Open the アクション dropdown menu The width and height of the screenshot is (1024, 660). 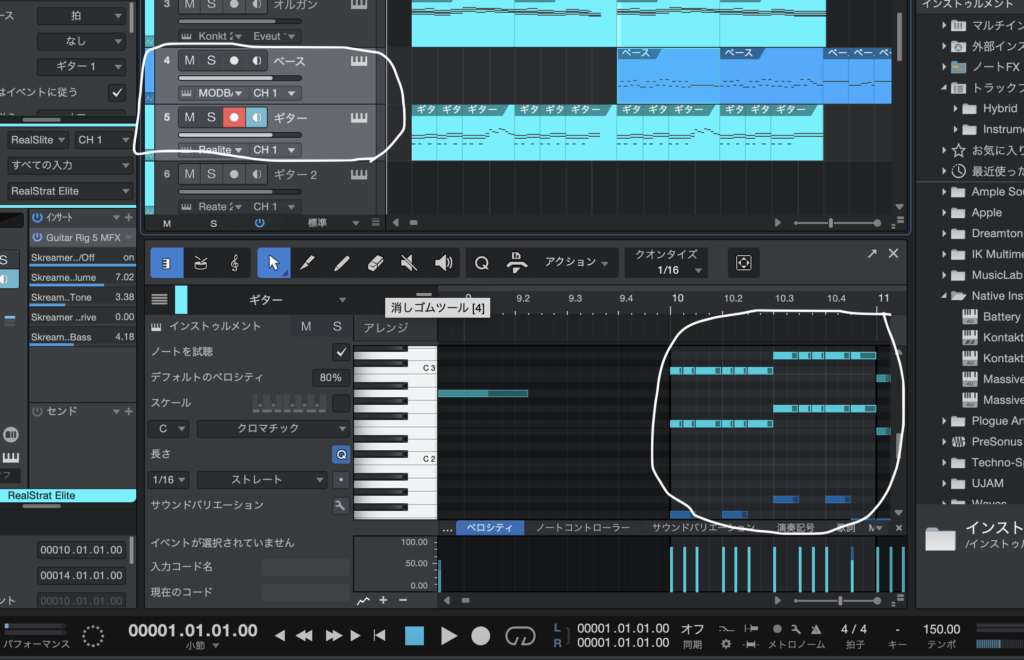(x=576, y=263)
